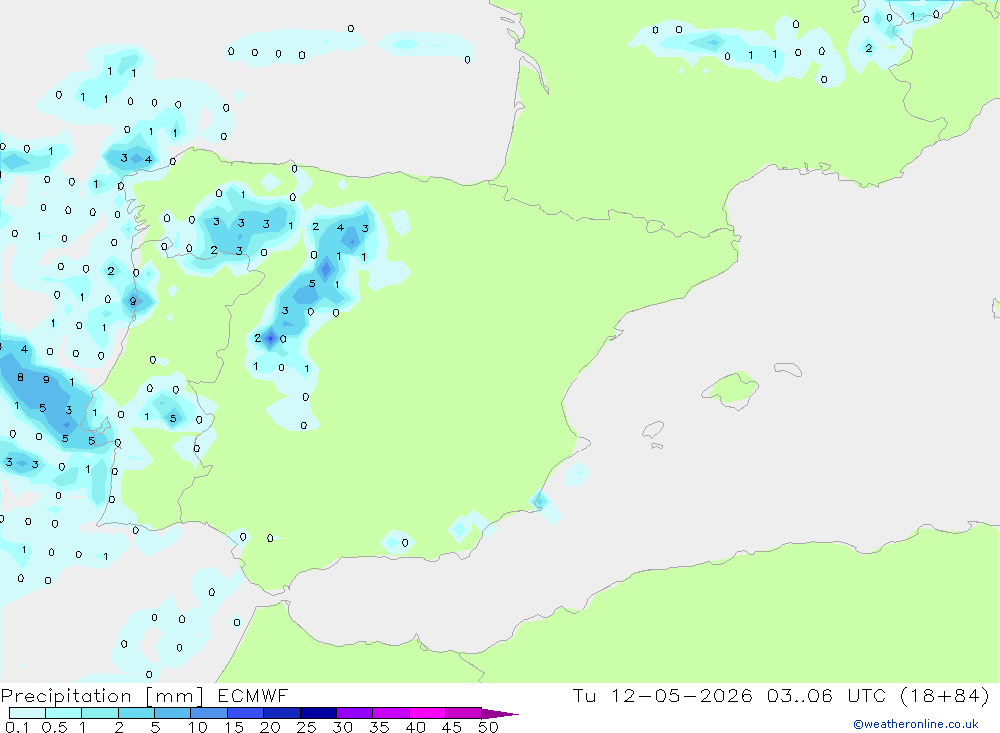Select the "(18+84)" forecast run text
The height and width of the screenshot is (733, 1000).
click(945, 695)
